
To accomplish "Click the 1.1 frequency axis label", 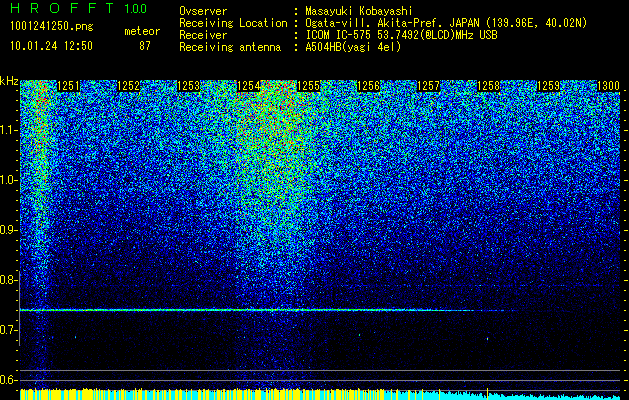I will 8,130.
